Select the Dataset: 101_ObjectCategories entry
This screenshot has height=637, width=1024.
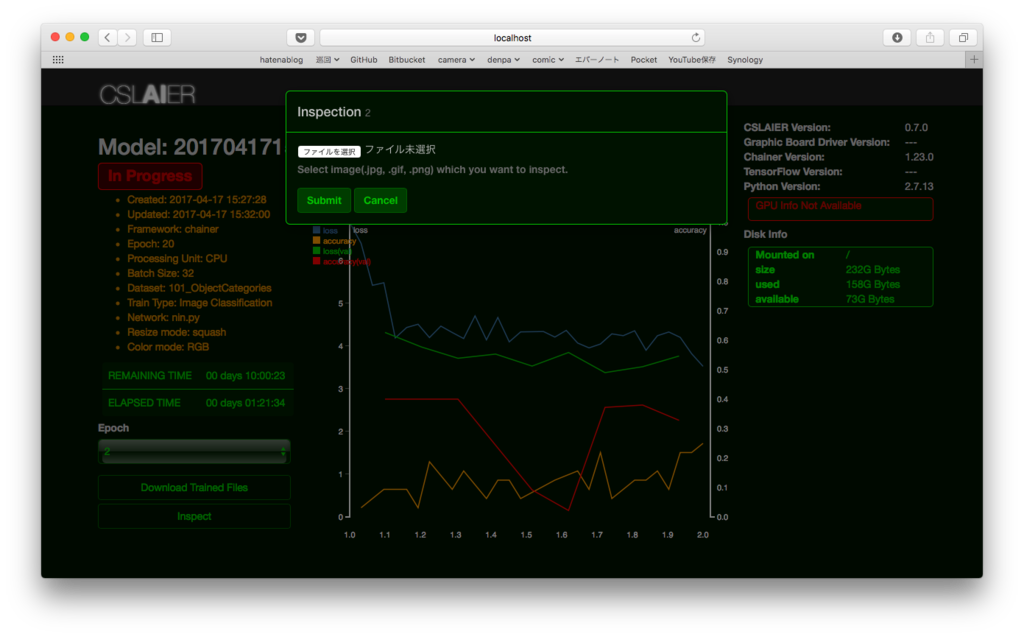(199, 288)
